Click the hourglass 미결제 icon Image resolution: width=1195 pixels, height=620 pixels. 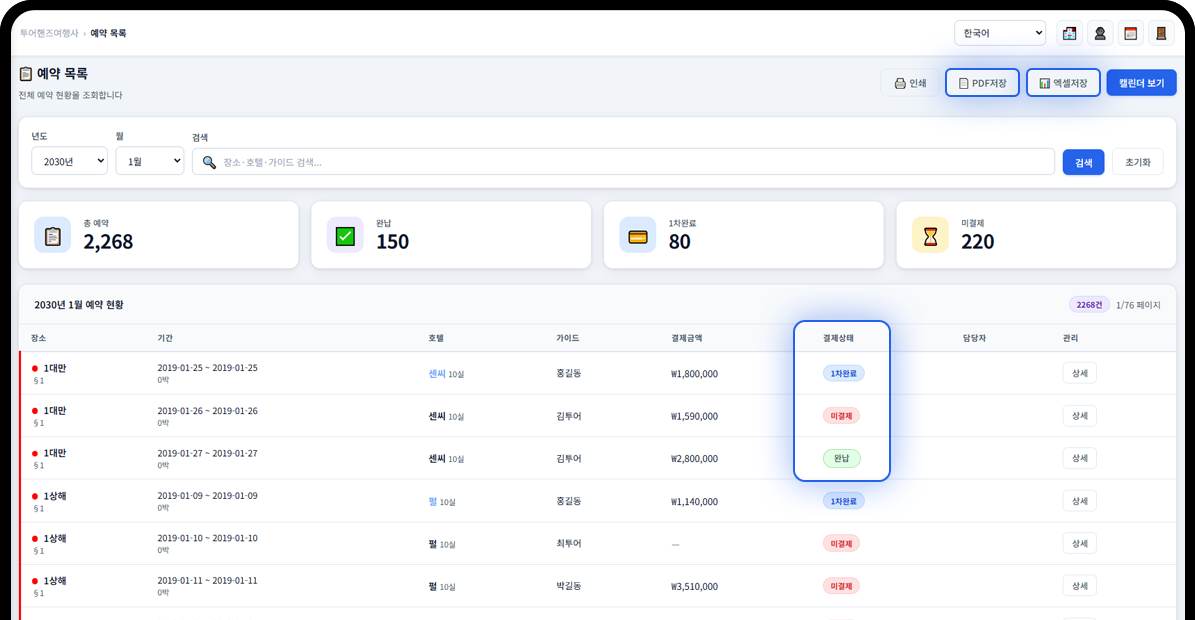[x=930, y=236]
